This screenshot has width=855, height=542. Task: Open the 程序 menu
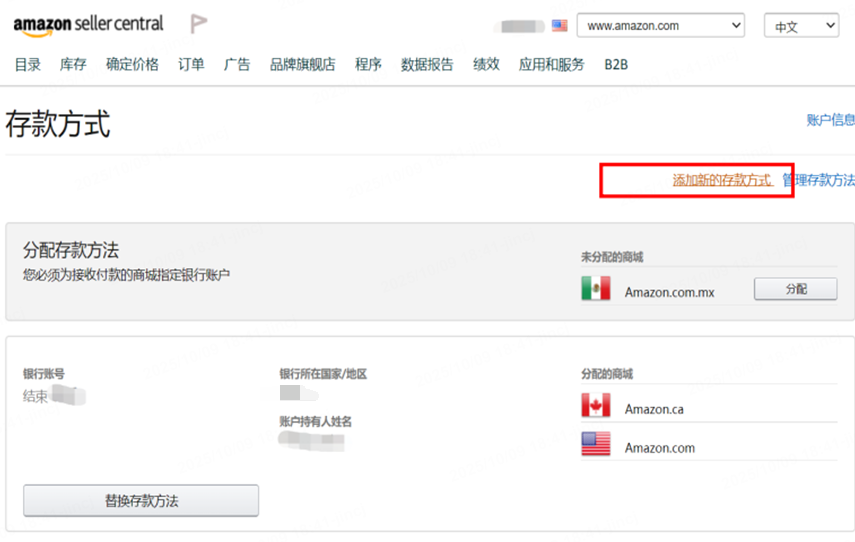click(368, 64)
